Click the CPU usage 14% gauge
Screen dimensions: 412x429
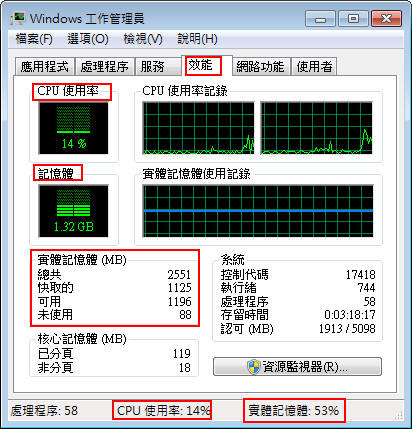click(74, 128)
